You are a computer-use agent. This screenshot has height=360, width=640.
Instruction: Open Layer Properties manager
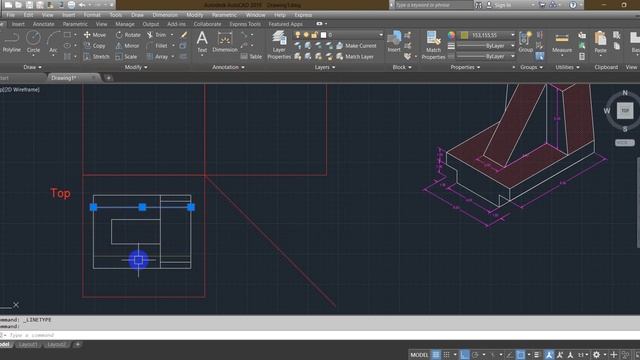[279, 45]
